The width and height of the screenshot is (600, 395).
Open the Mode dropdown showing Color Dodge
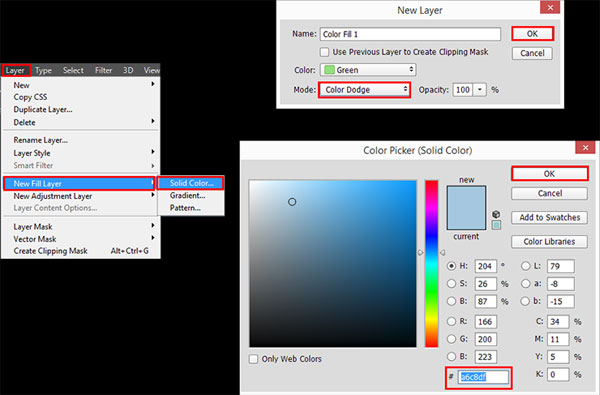point(364,90)
